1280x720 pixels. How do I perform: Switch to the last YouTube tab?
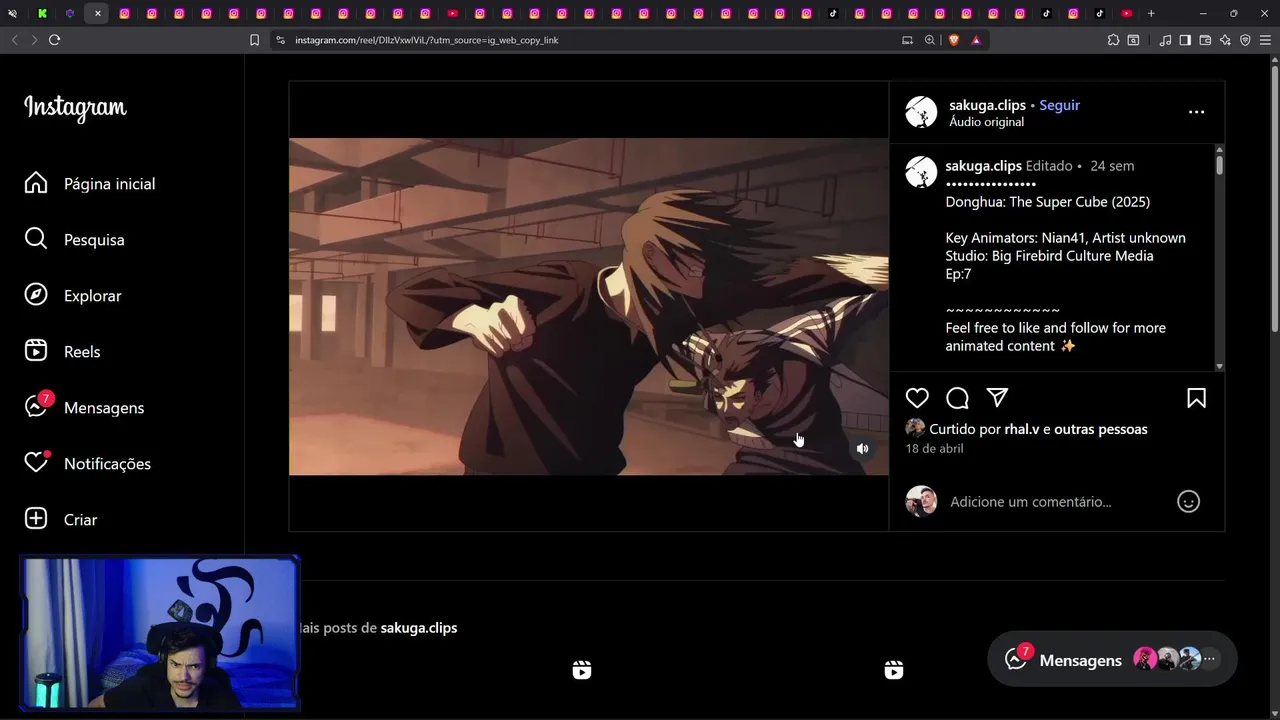1127,13
